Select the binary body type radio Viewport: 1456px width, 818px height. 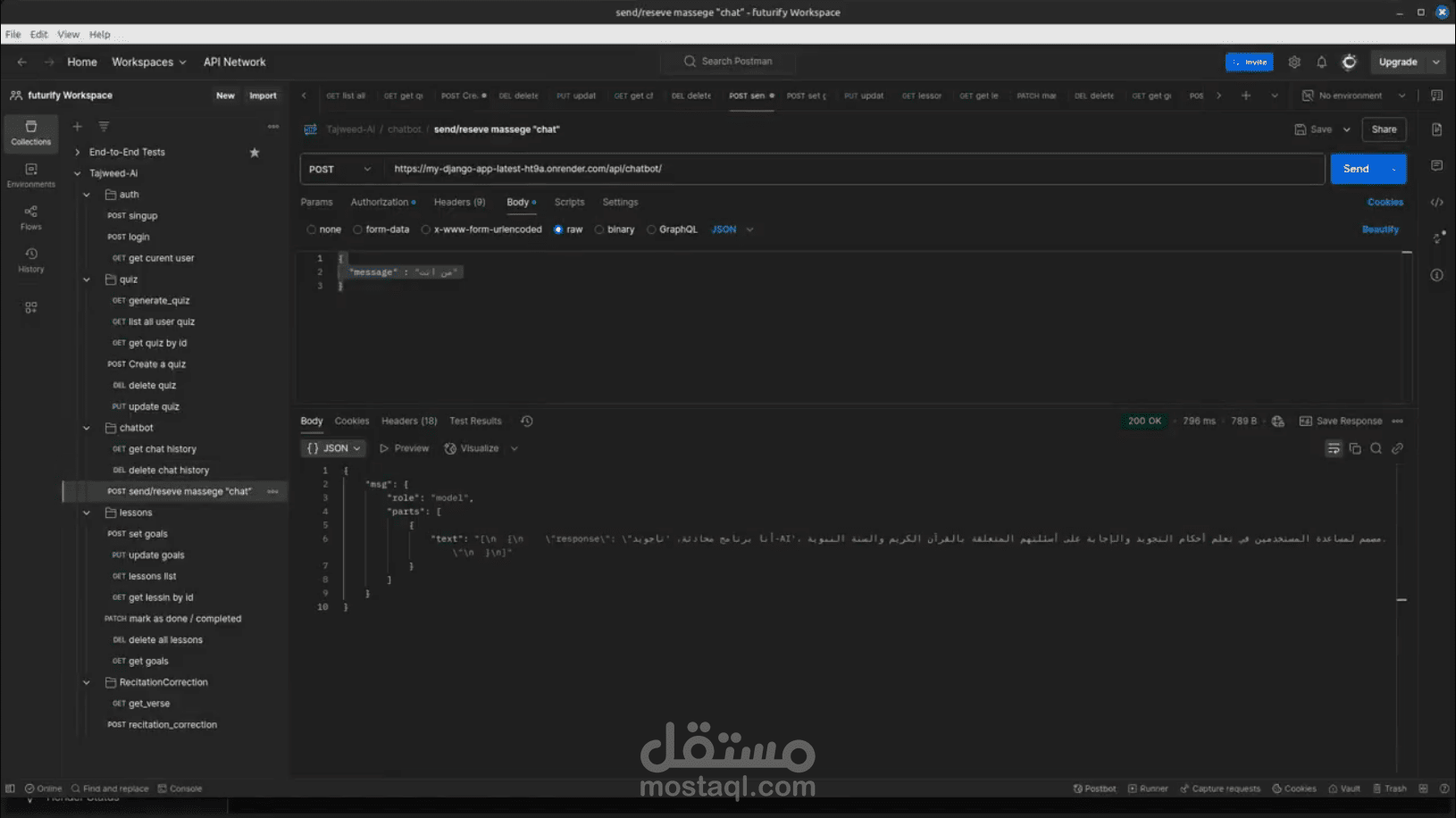click(x=599, y=230)
